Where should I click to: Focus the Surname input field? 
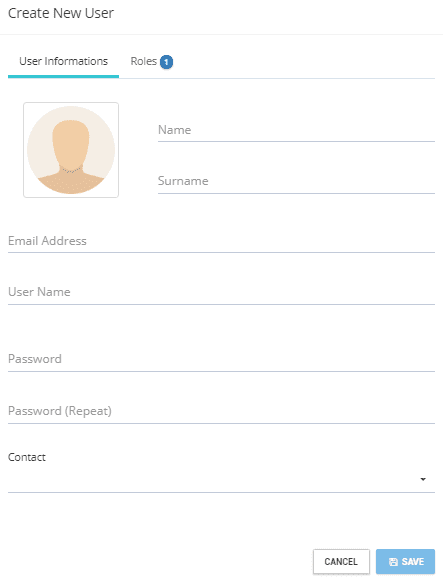click(296, 182)
